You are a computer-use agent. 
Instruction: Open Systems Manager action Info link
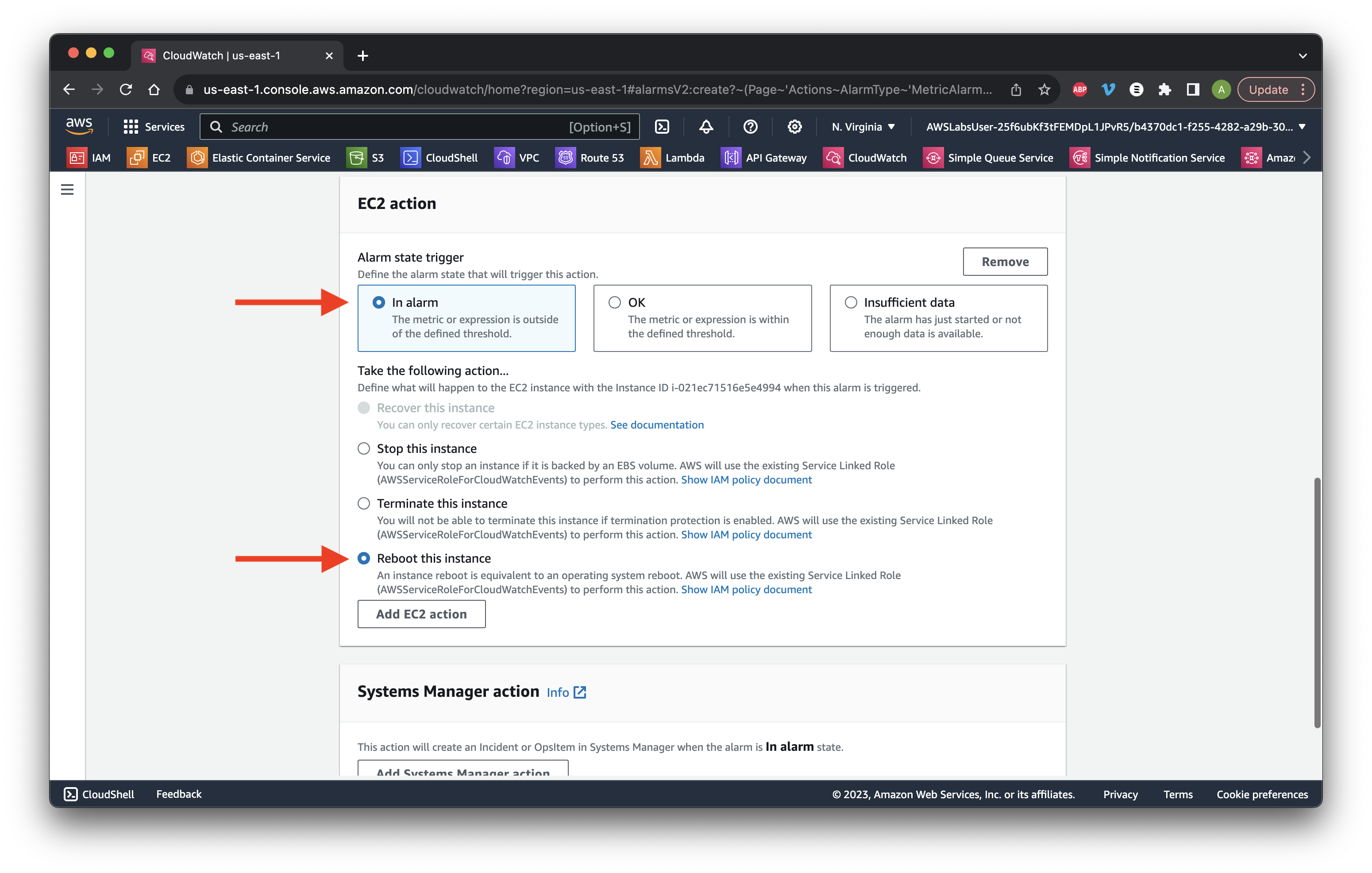(x=566, y=692)
